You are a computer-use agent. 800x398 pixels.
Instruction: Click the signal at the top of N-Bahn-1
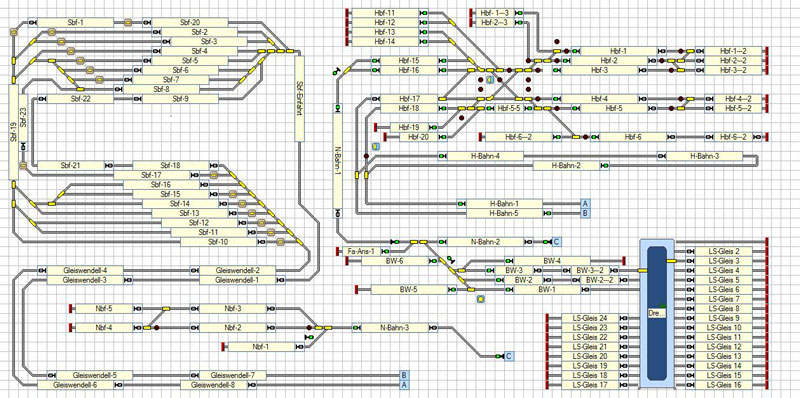tap(338, 108)
